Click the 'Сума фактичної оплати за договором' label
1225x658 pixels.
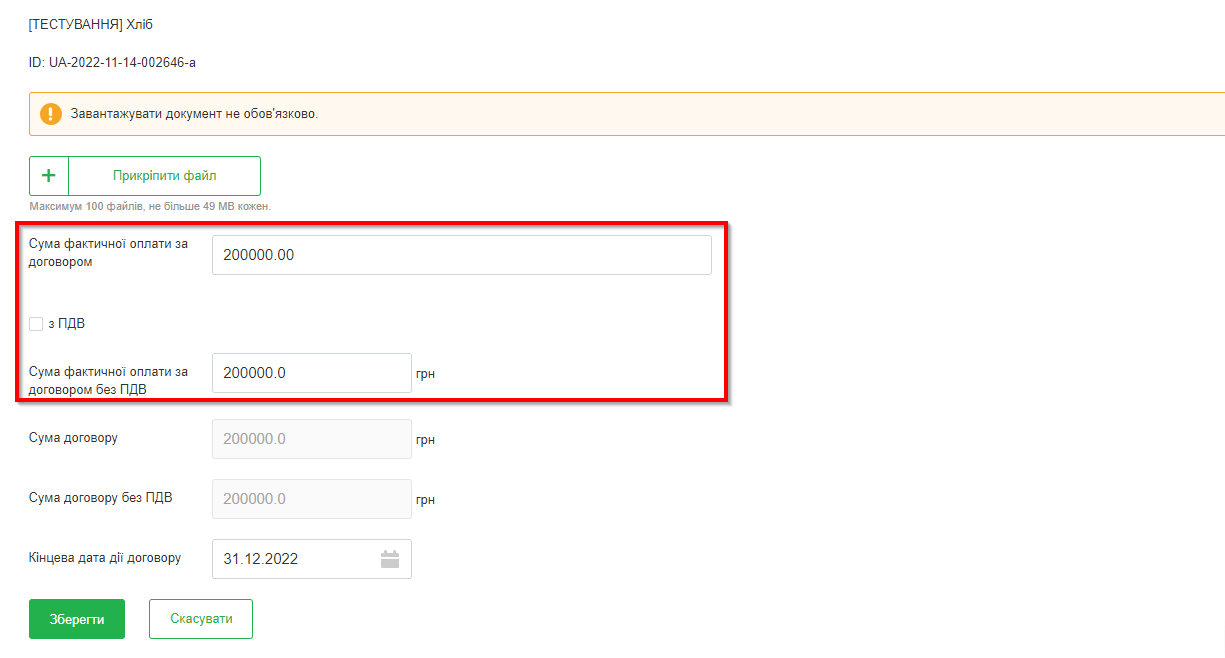108,253
